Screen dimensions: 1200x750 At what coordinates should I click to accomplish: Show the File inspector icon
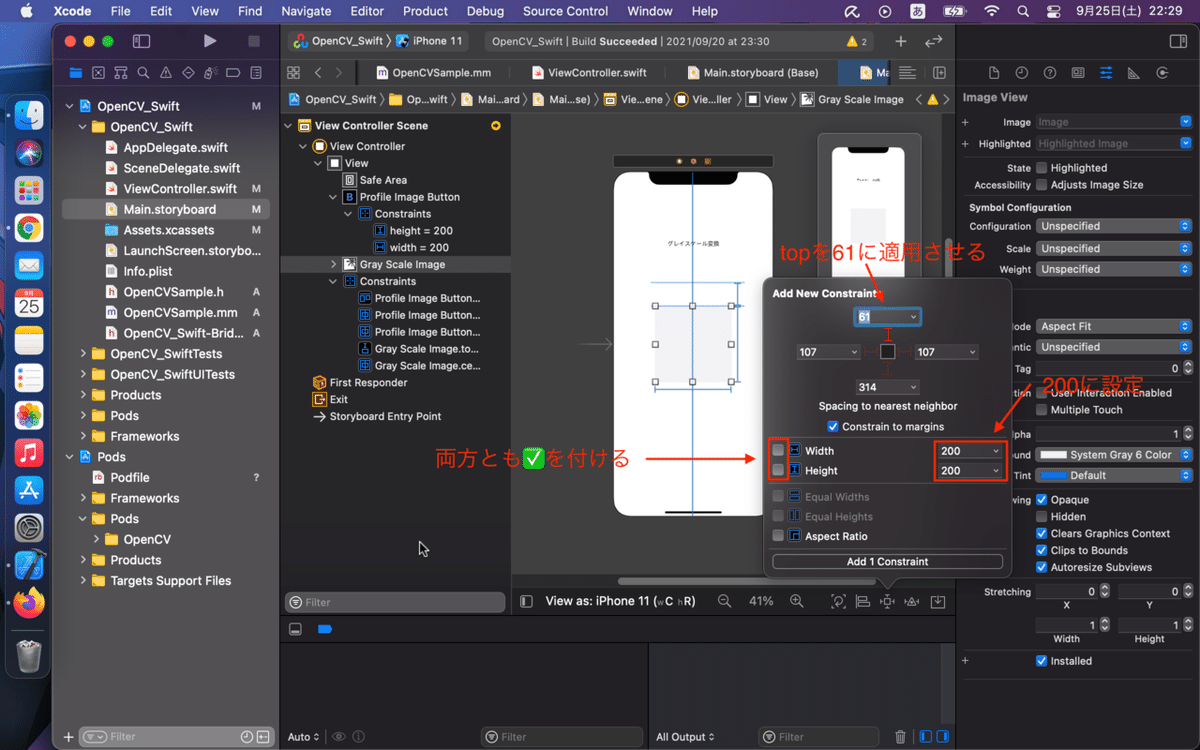click(993, 73)
